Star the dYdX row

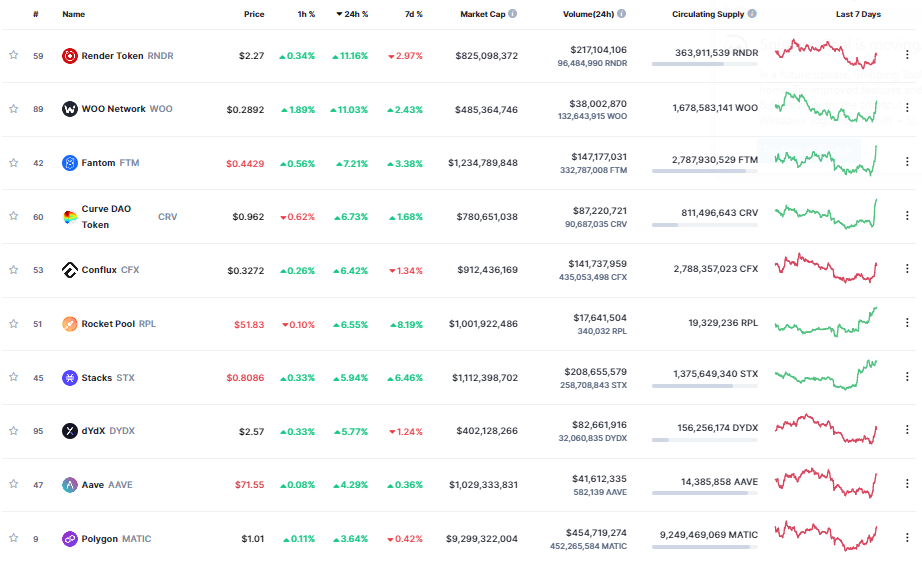pos(14,431)
